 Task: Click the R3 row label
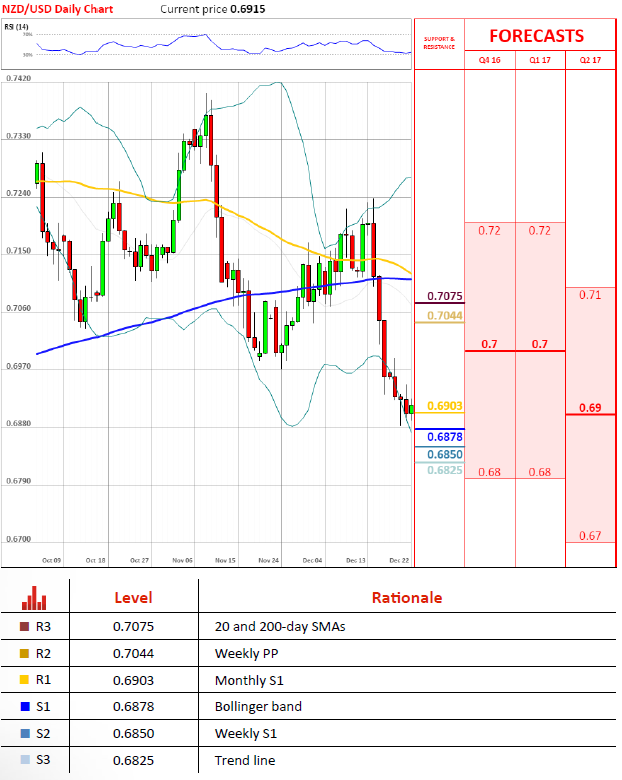(43, 626)
